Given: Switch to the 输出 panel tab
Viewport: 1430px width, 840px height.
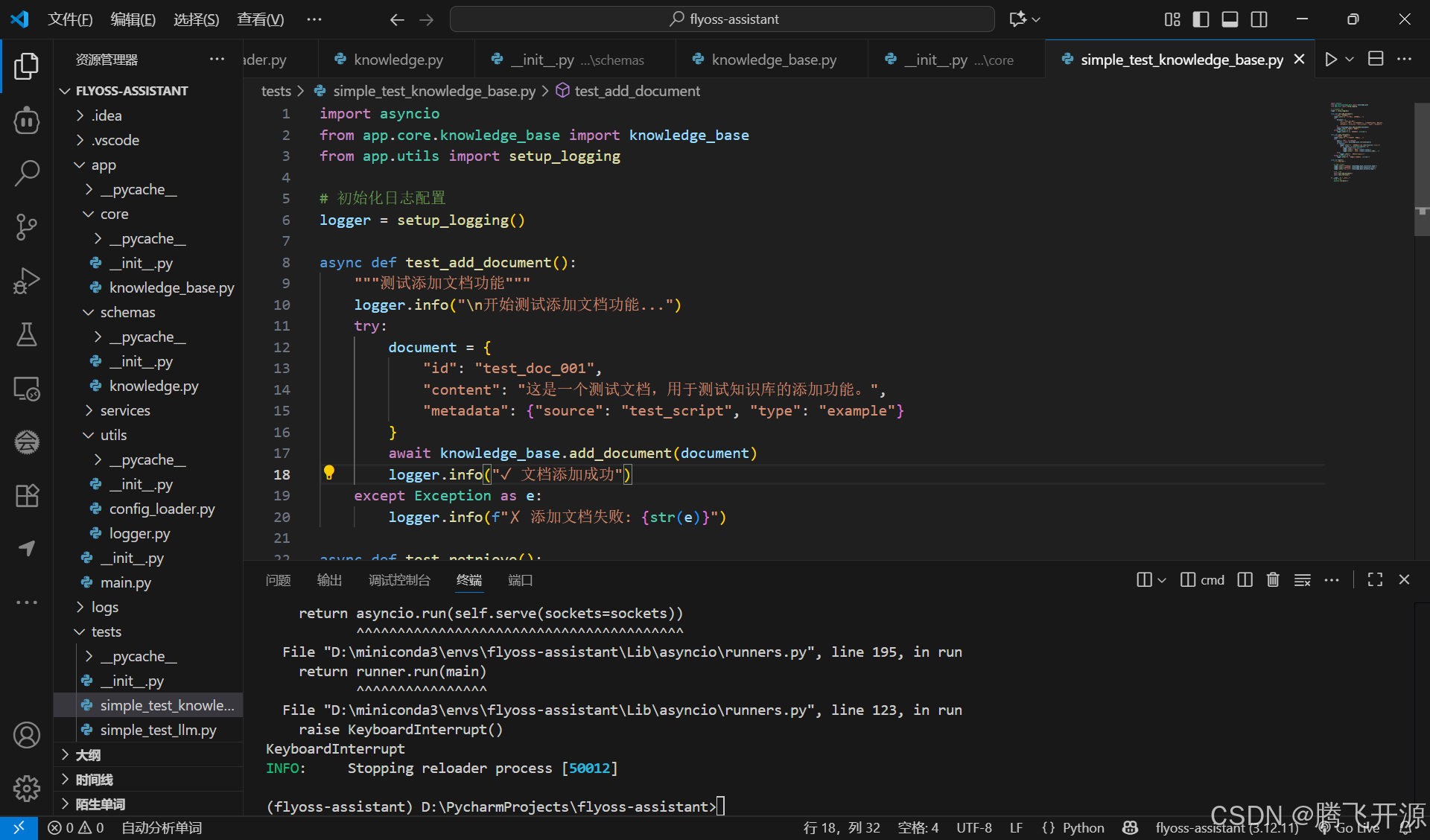Looking at the screenshot, I should tap(329, 580).
